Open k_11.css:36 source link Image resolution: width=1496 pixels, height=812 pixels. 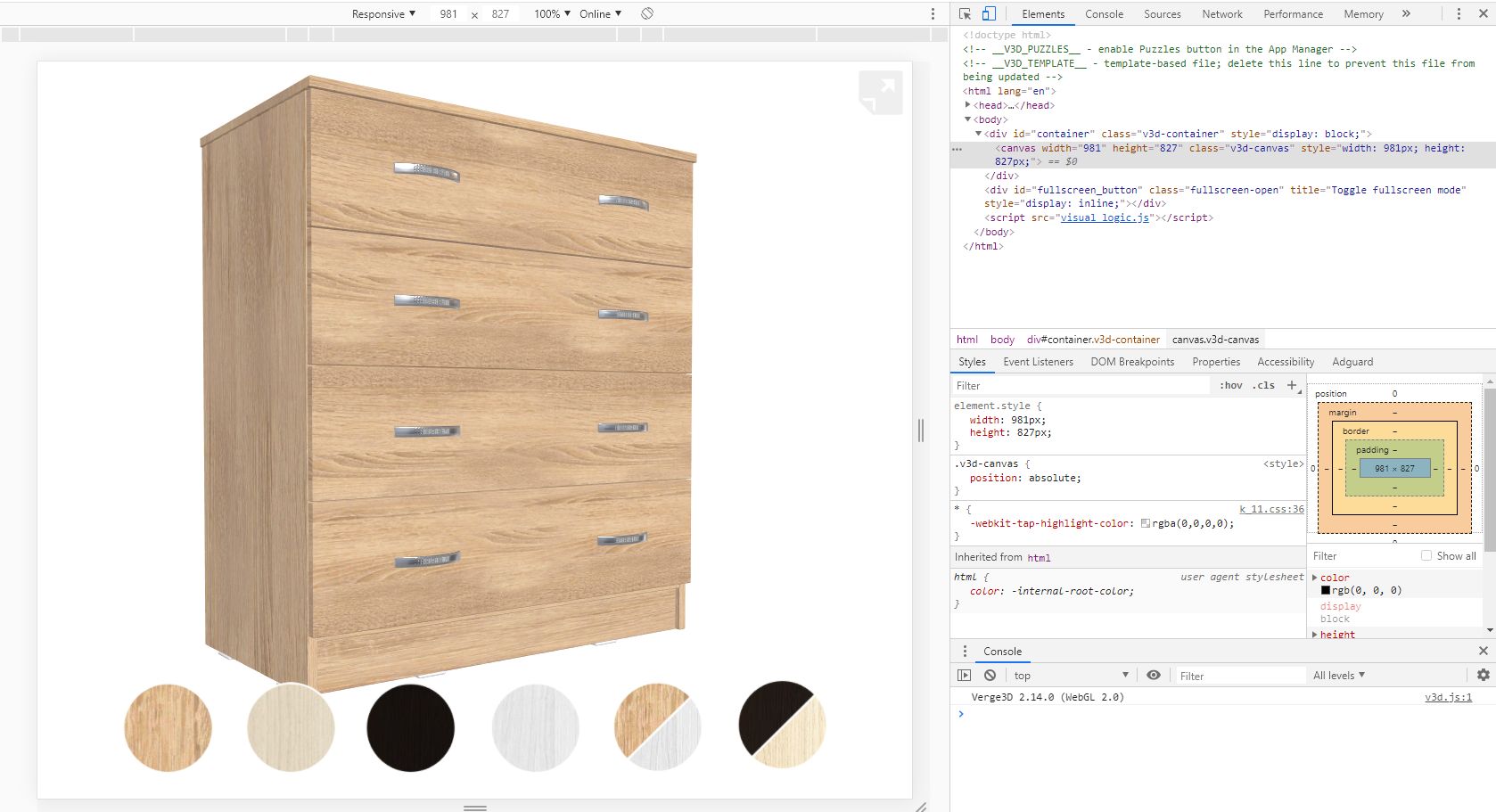tap(1271, 509)
